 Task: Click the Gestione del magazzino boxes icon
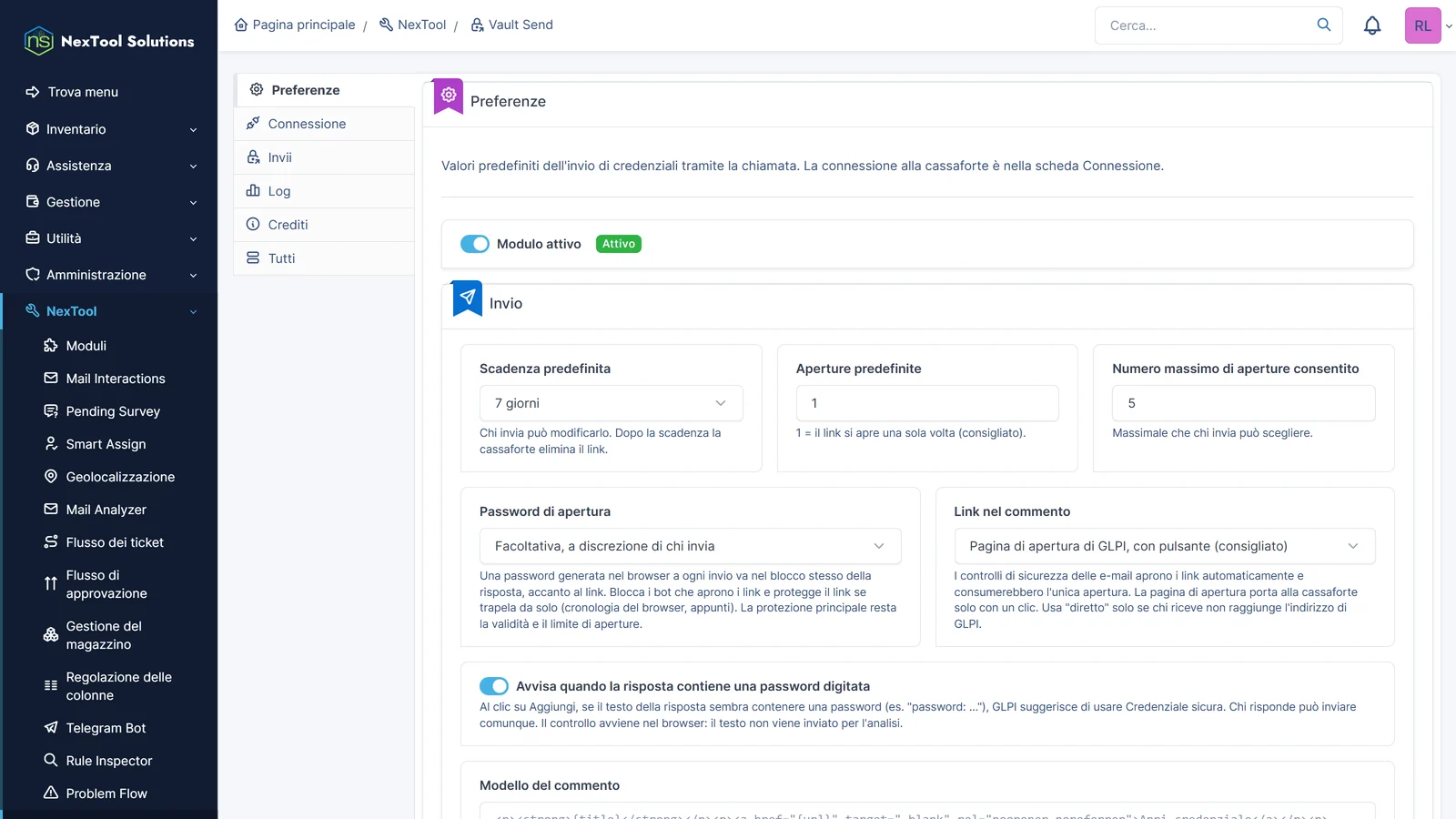(51, 634)
